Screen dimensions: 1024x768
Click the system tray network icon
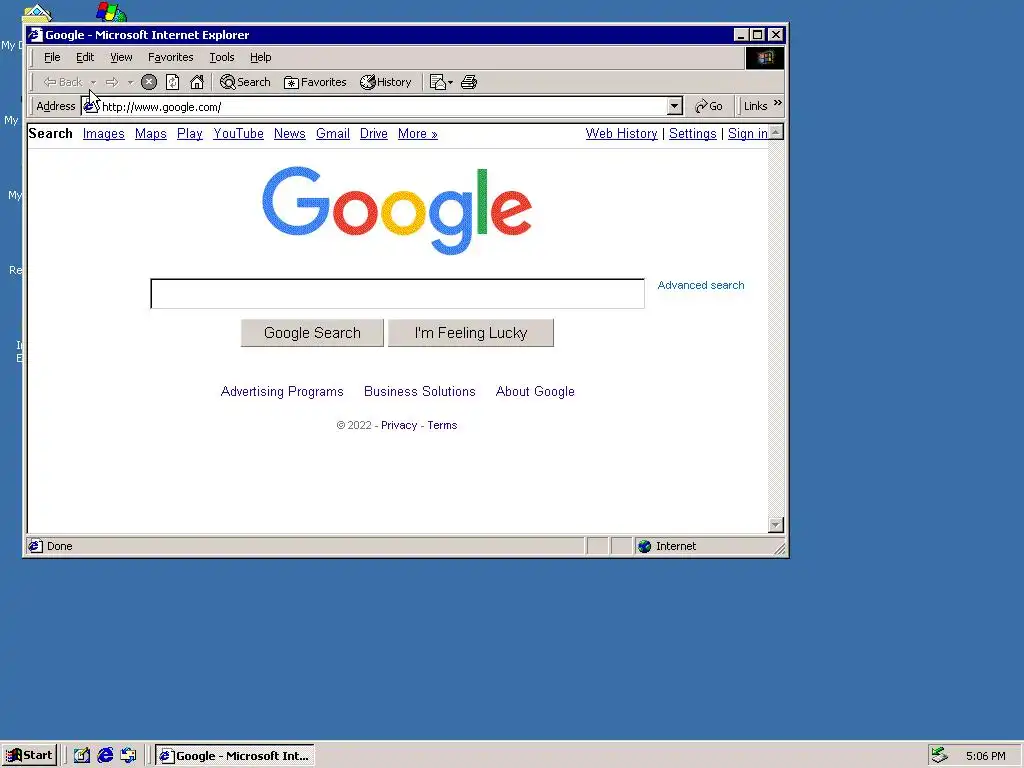939,756
